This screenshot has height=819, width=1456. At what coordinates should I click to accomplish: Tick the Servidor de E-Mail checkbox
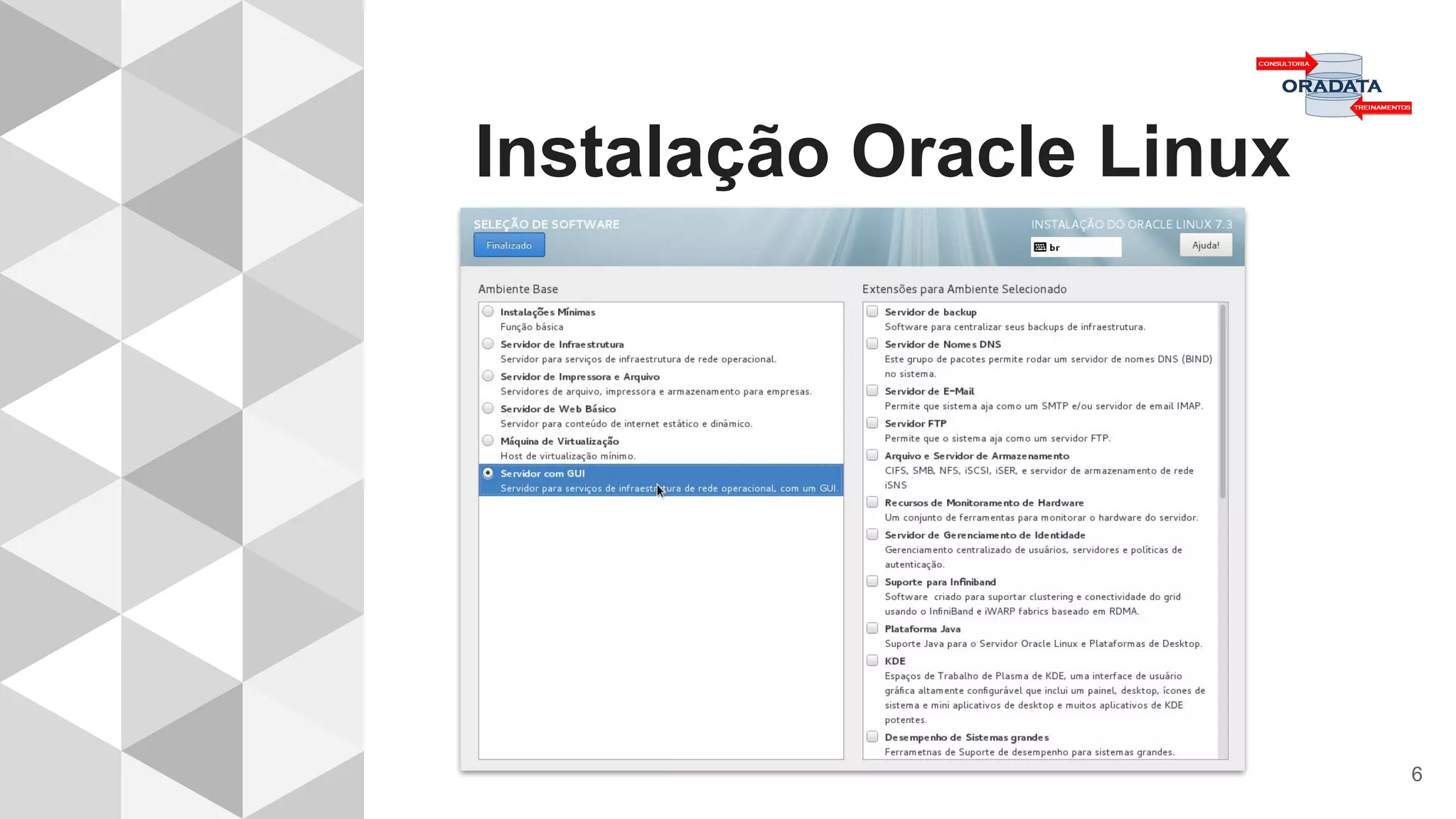point(872,390)
